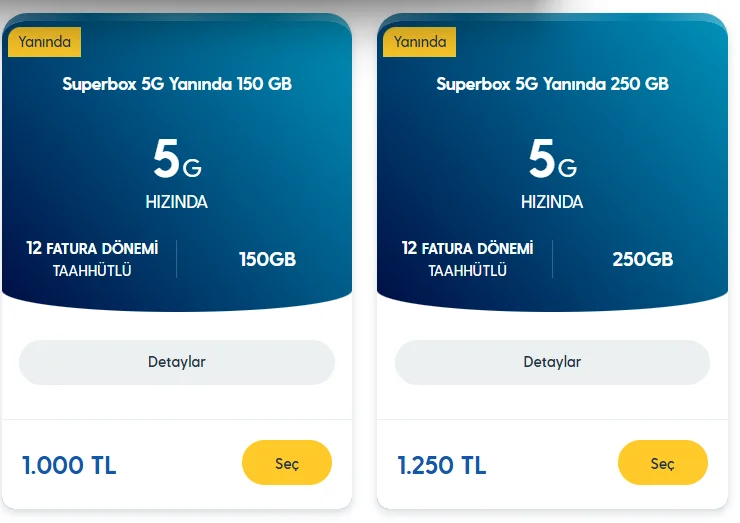Click TAAHHÜTLÜ text on the 150 GB card
The image size is (740, 523).
92,271
